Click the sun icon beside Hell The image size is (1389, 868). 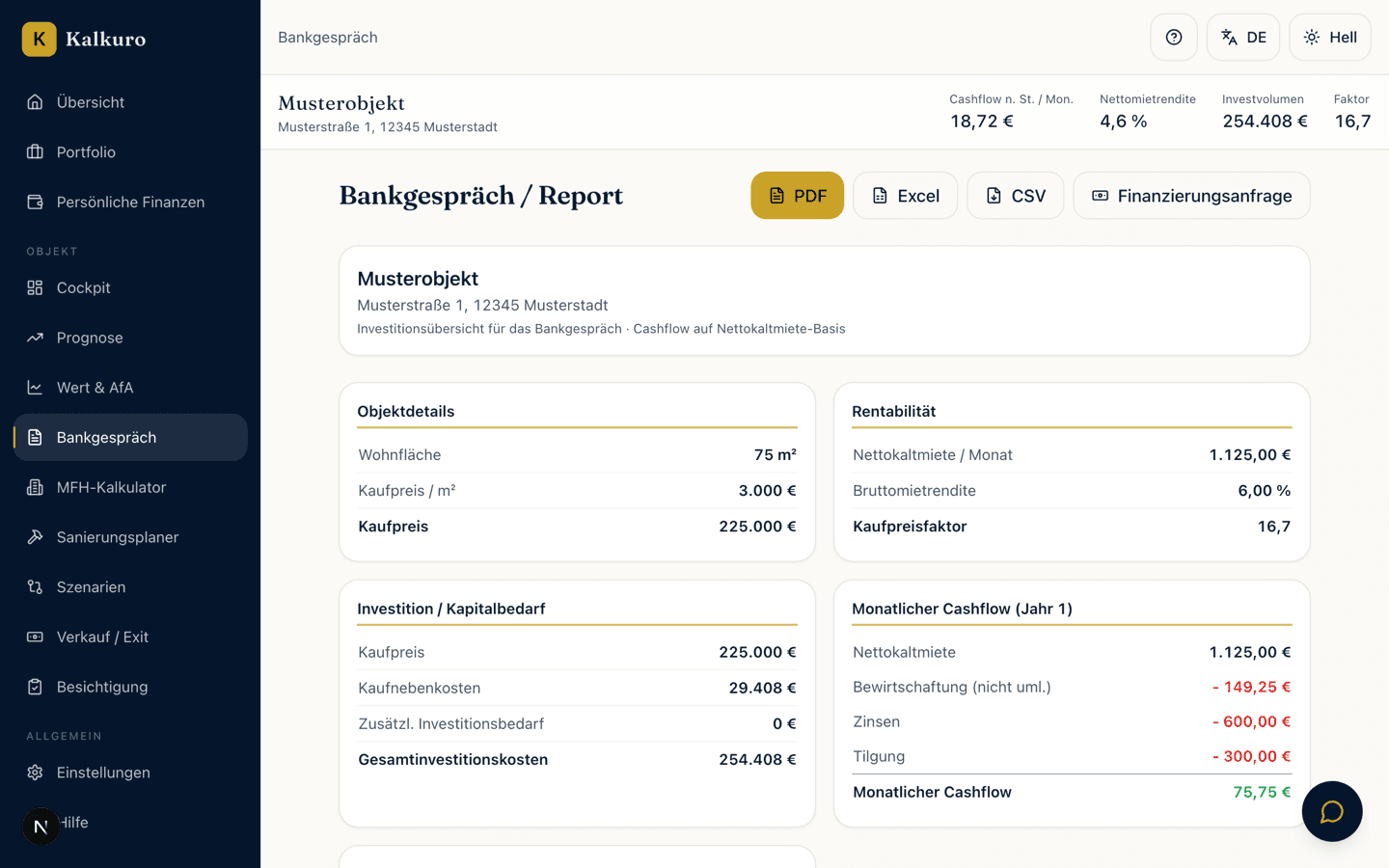coord(1312,38)
